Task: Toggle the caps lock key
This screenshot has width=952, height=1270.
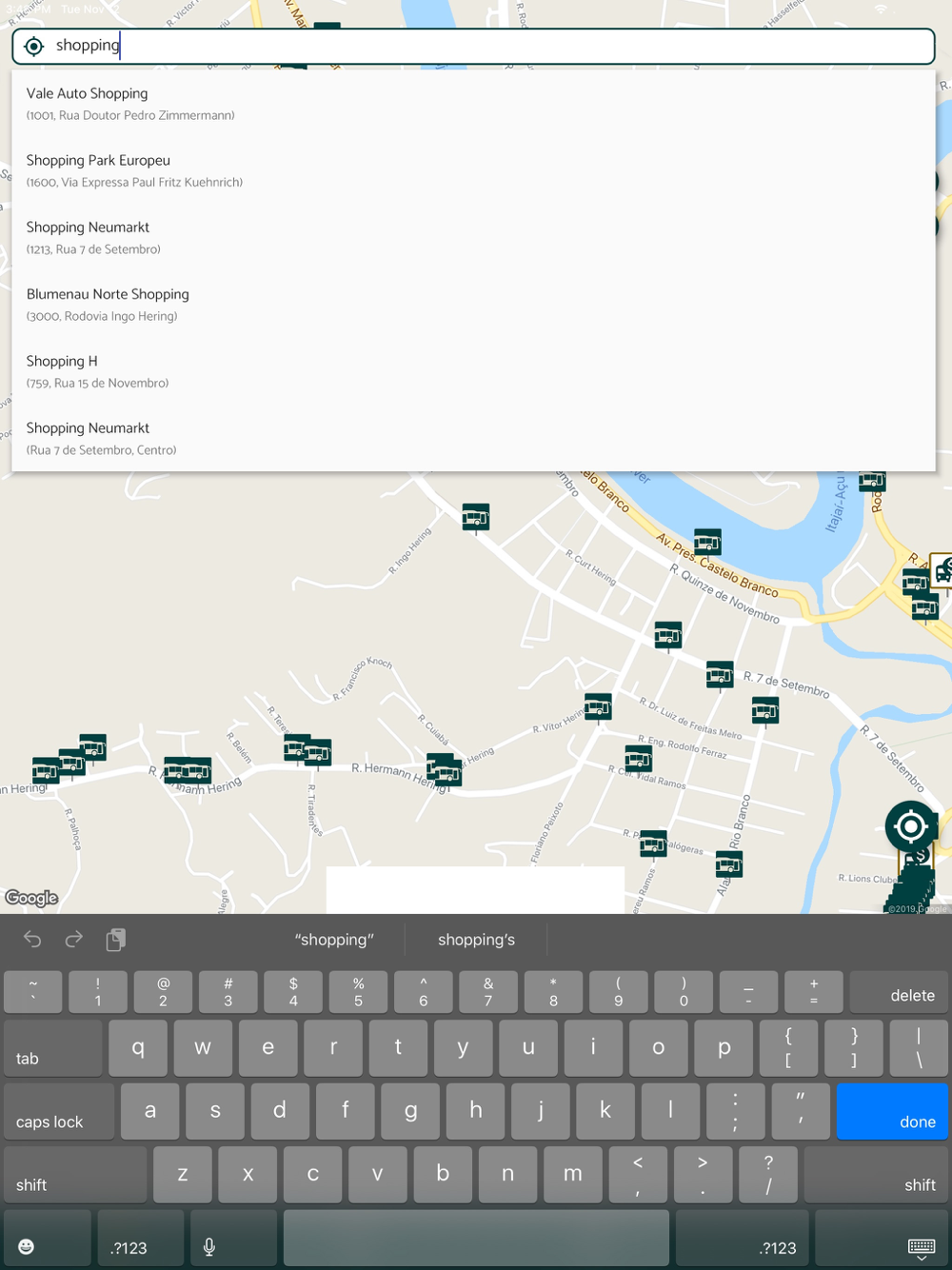Action: [59, 1111]
